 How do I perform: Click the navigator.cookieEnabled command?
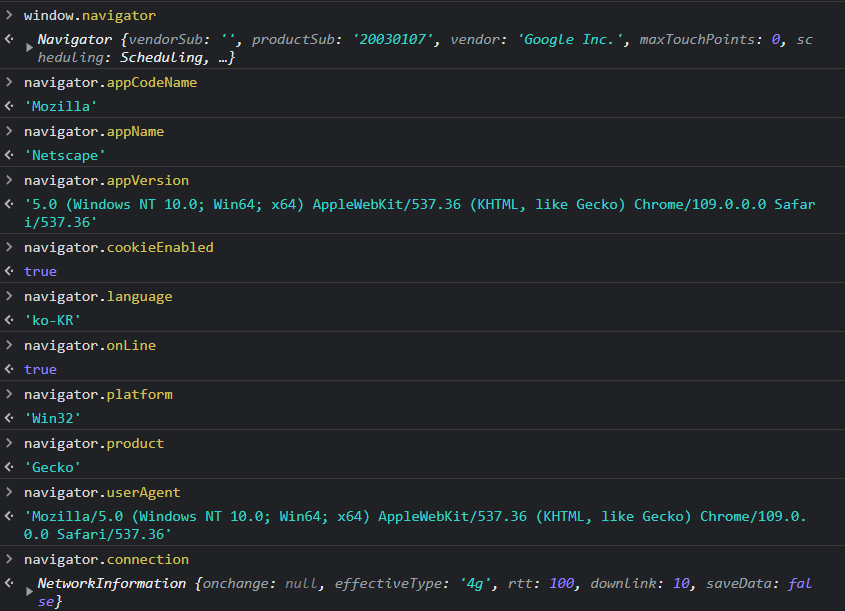[x=119, y=247]
